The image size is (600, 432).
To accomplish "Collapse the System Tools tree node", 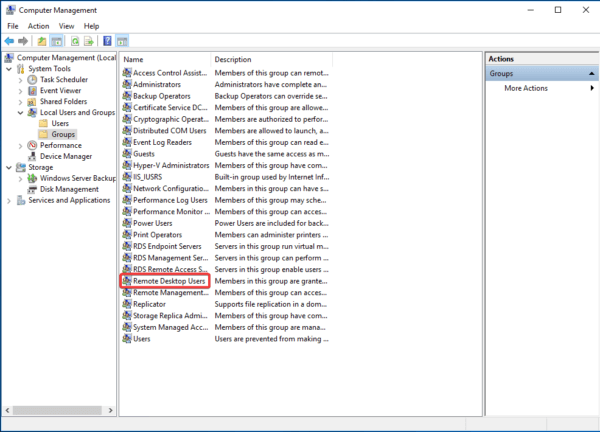I will click(x=9, y=69).
